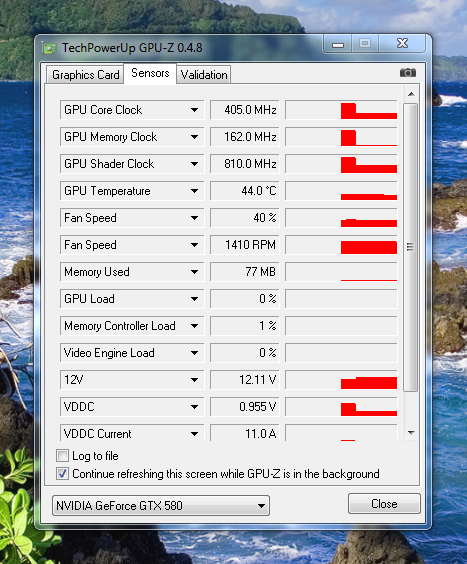Click the GPU Temperature history graph
The width and height of the screenshot is (467, 564).
(341, 191)
